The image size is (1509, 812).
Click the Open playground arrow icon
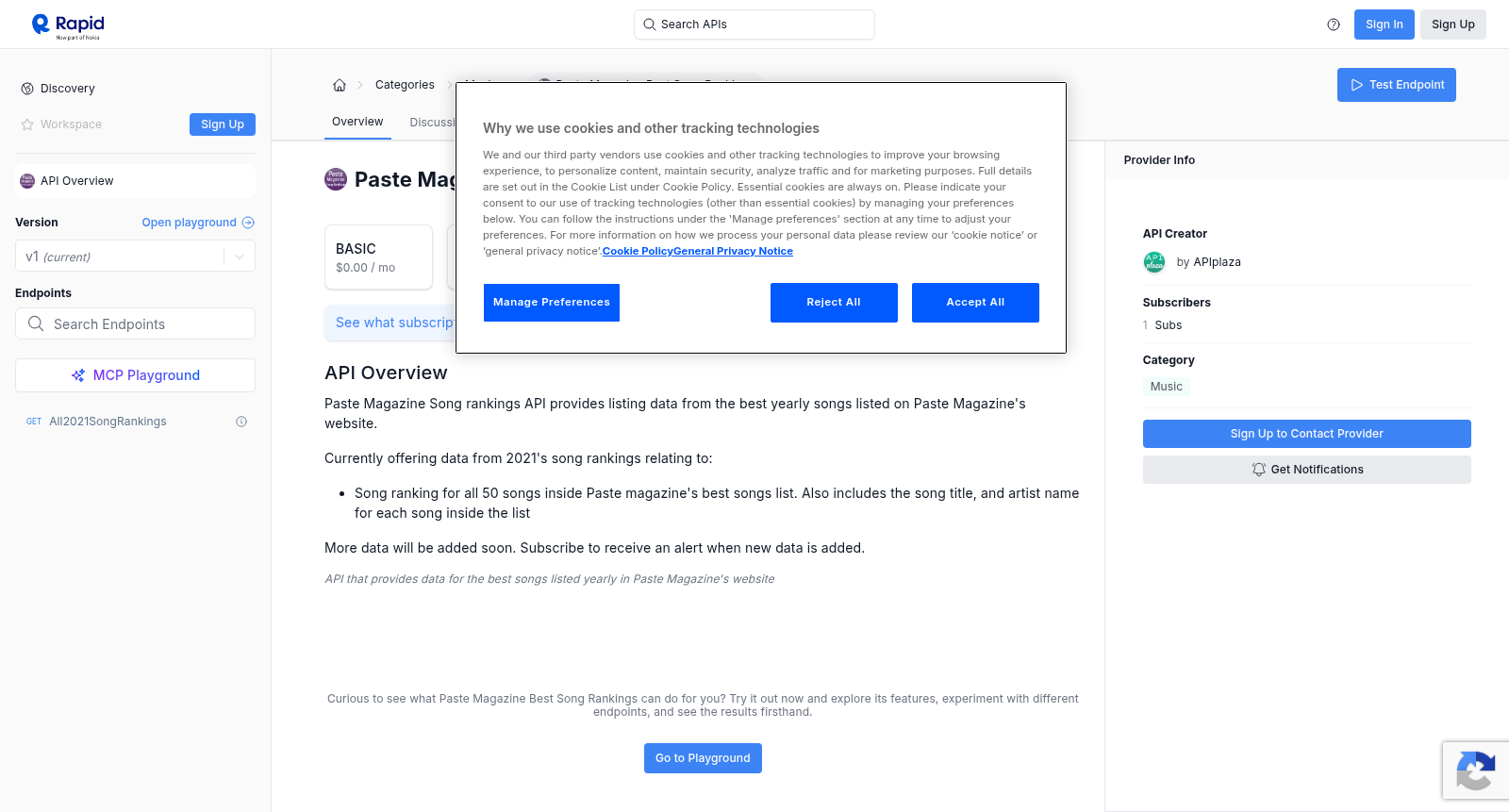248,223
